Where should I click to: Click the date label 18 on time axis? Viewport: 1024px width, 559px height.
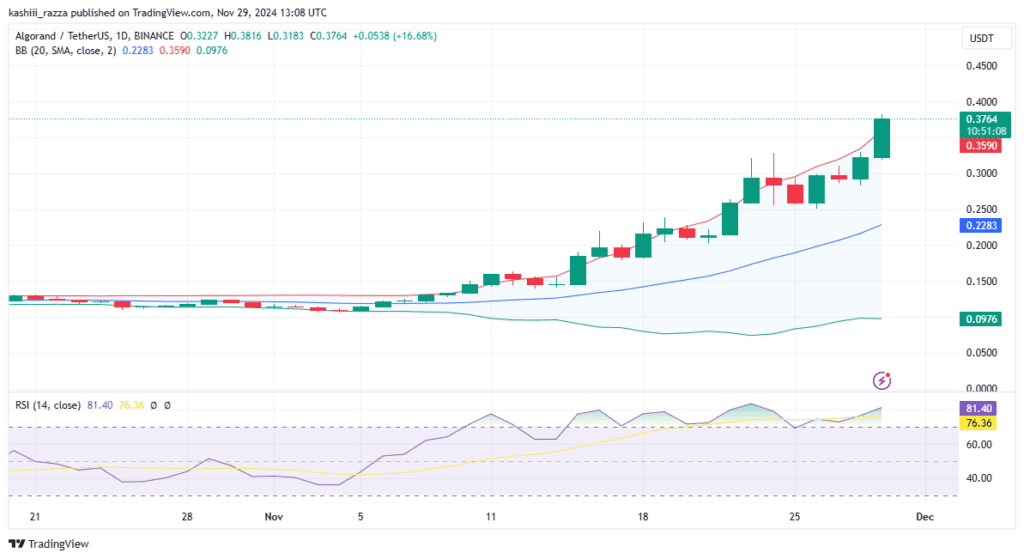pyautogui.click(x=643, y=517)
